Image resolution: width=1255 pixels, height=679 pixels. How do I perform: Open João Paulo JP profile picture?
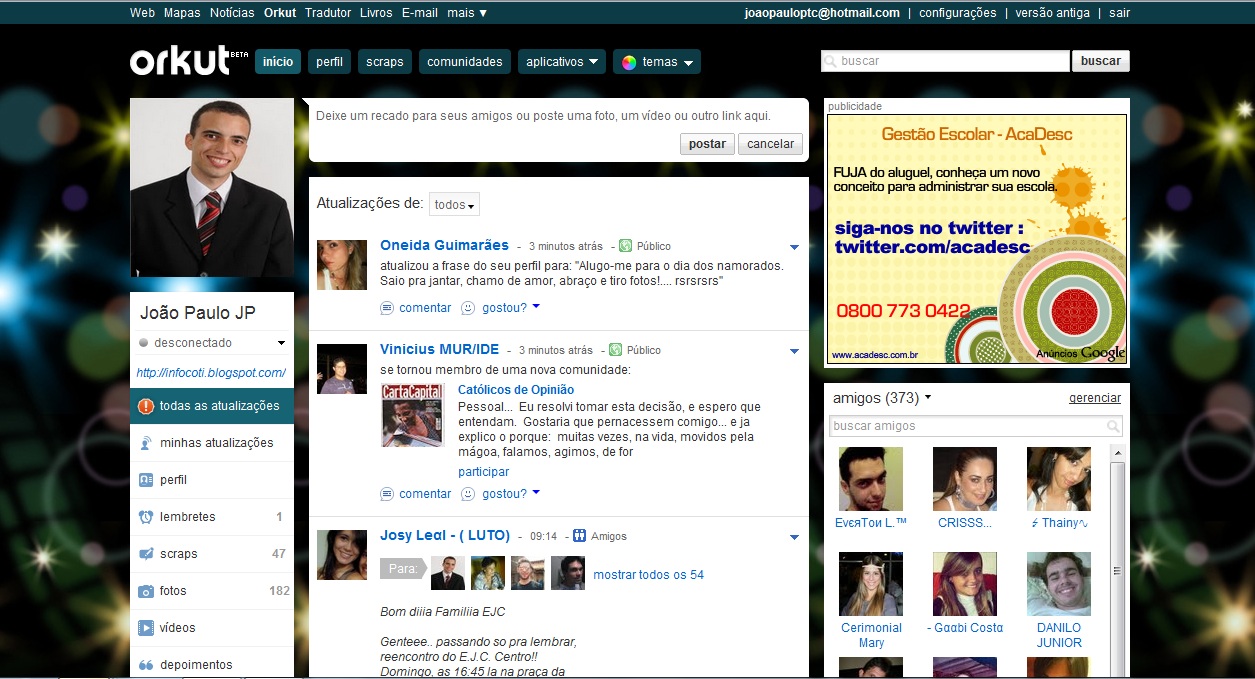(212, 187)
